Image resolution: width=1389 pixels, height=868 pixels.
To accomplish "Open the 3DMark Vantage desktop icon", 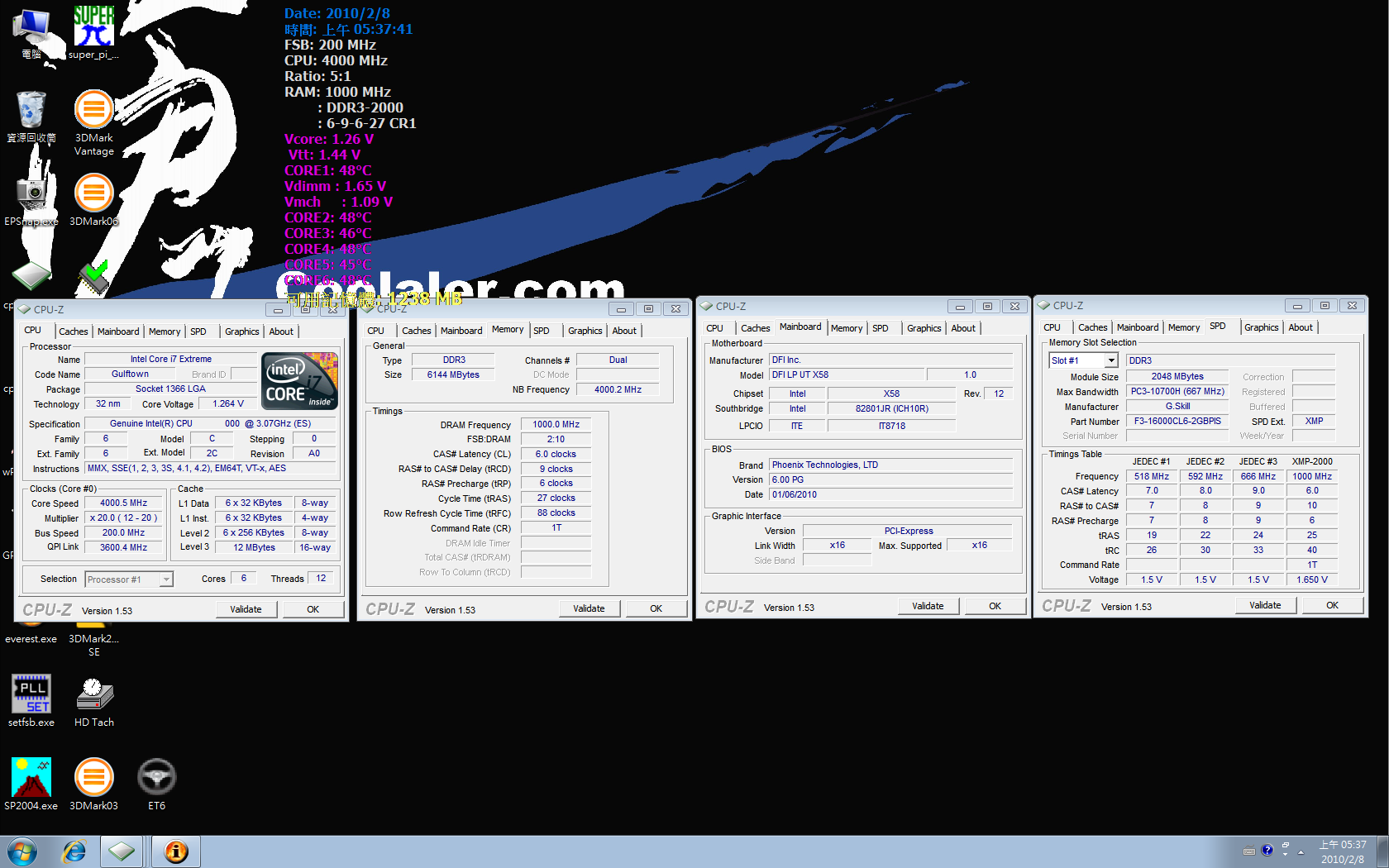I will click(93, 122).
